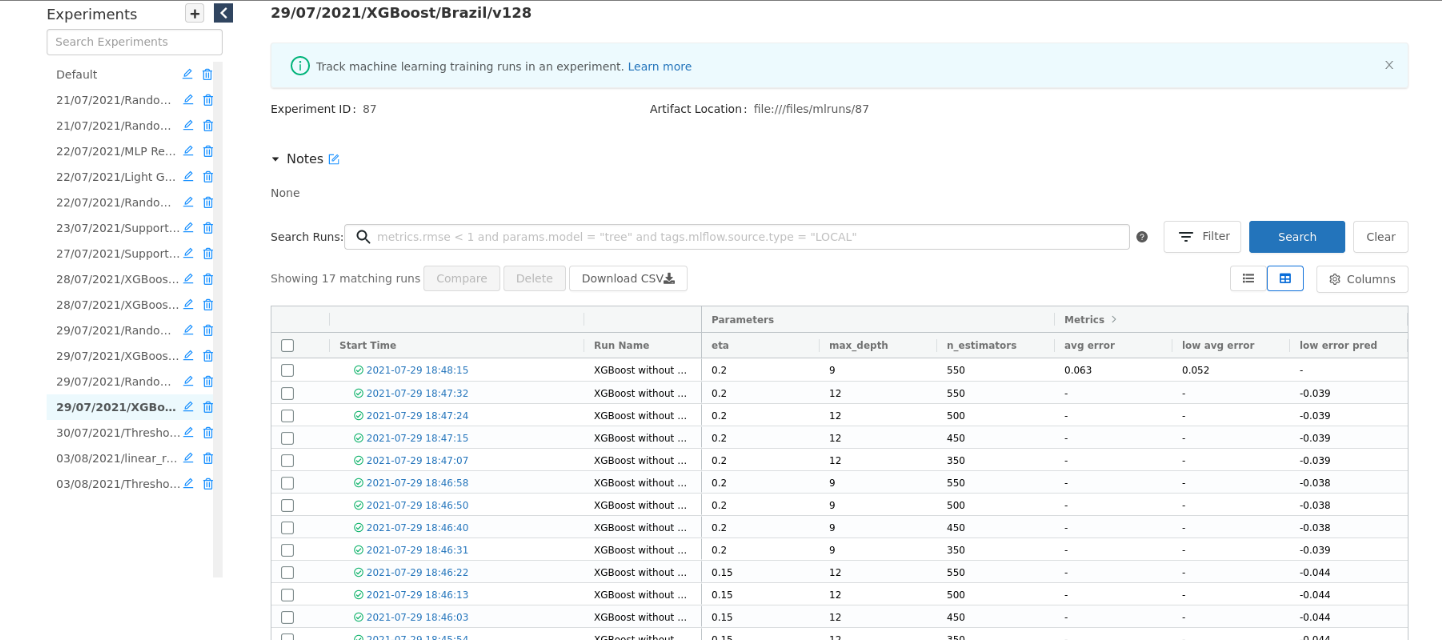Follow the Learn more link in banner
Screen dimensions: 1442x640
click(x=660, y=66)
